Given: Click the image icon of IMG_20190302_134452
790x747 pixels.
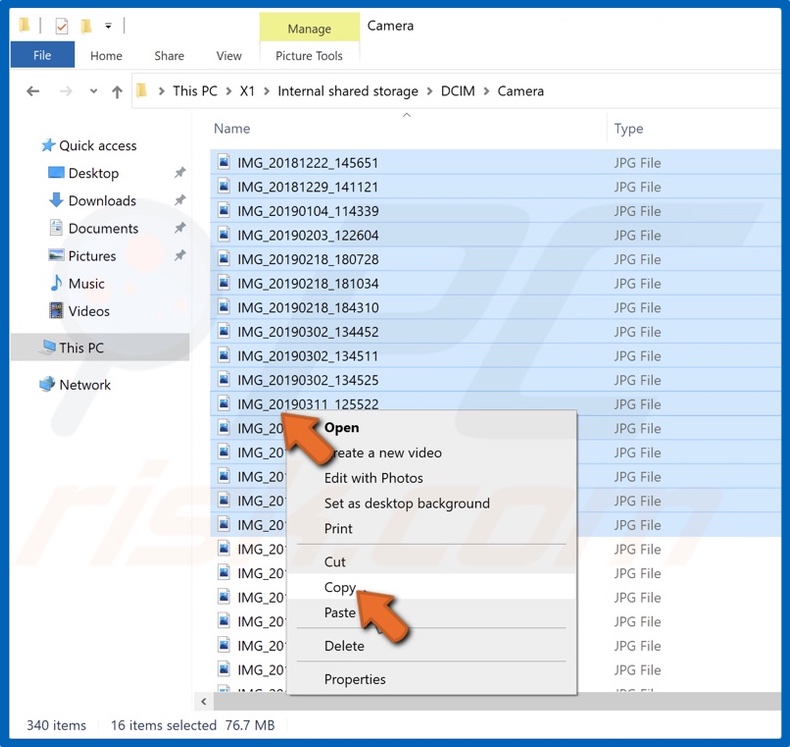Looking at the screenshot, I should (x=224, y=331).
